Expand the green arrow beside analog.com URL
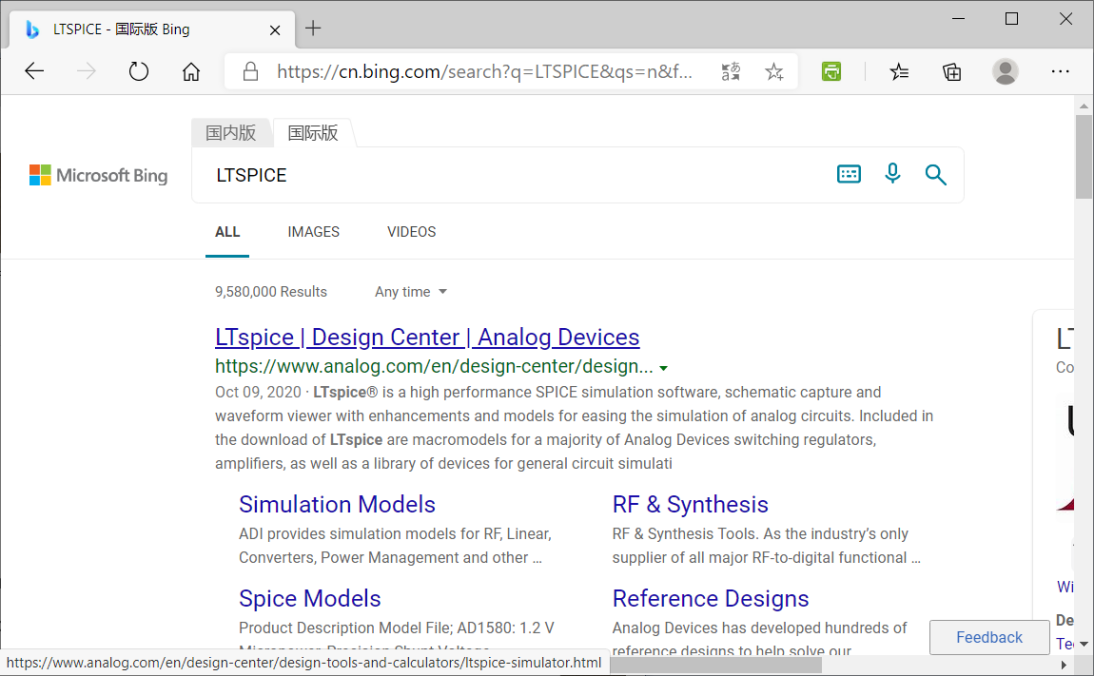Viewport: 1094px width, 677px height. coord(664,368)
